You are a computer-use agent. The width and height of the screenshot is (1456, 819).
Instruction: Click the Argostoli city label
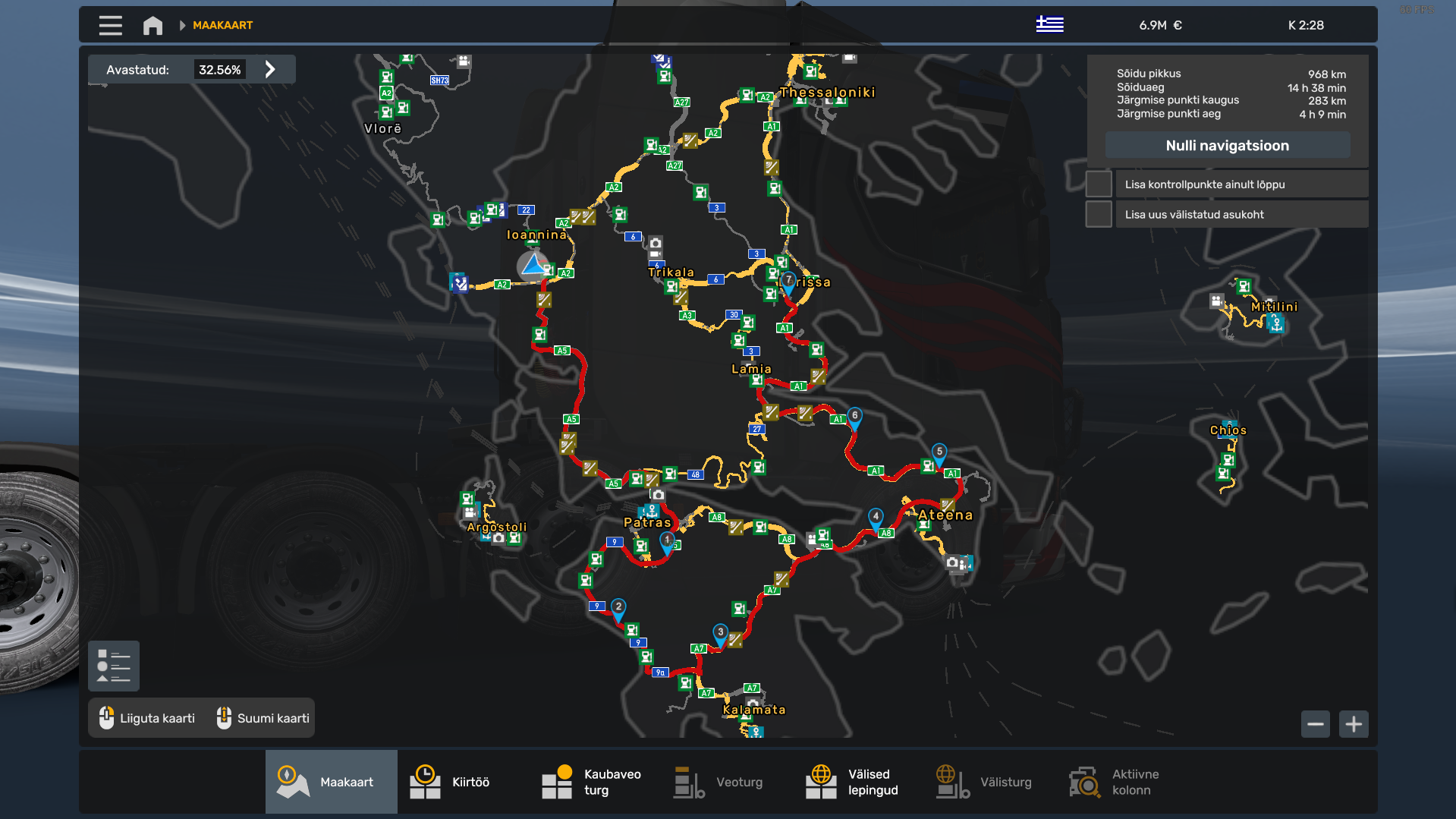click(497, 527)
